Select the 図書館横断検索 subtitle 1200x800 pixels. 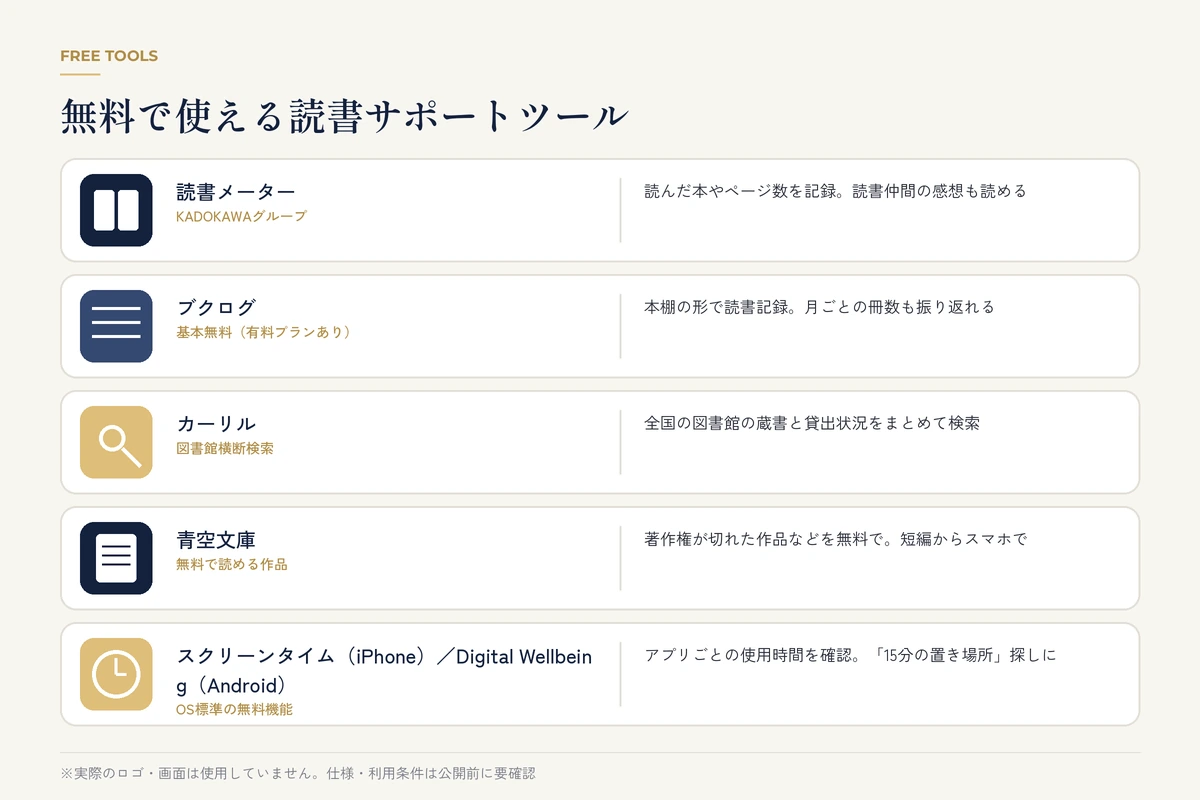point(225,448)
